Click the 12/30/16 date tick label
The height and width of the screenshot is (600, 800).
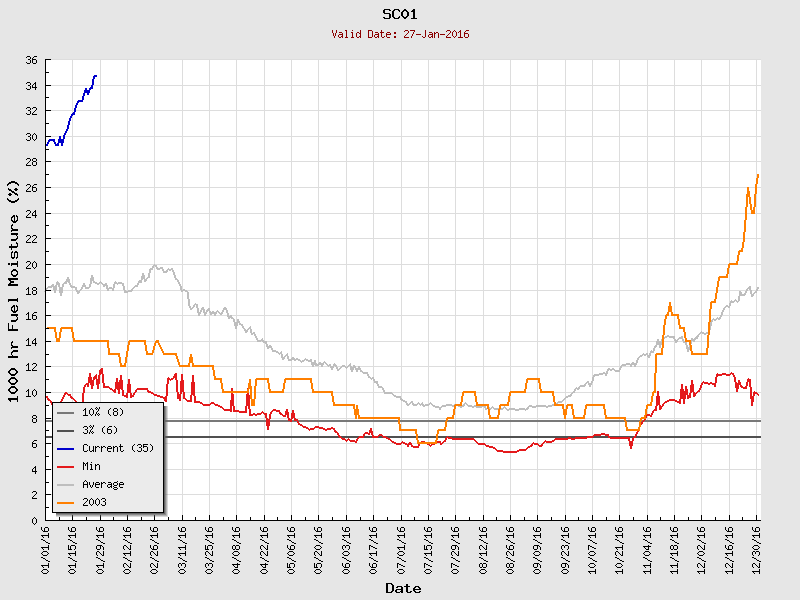pyautogui.click(x=757, y=548)
